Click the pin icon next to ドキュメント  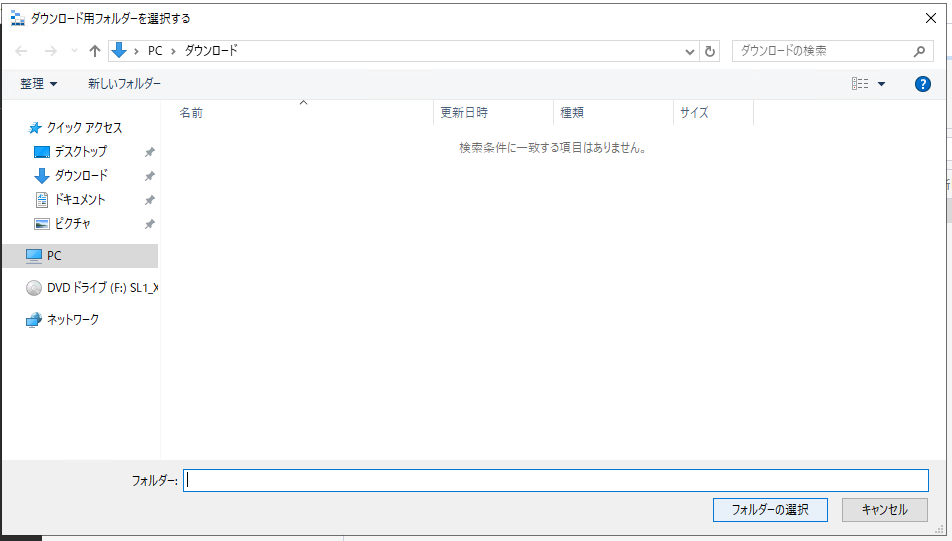[x=149, y=200]
